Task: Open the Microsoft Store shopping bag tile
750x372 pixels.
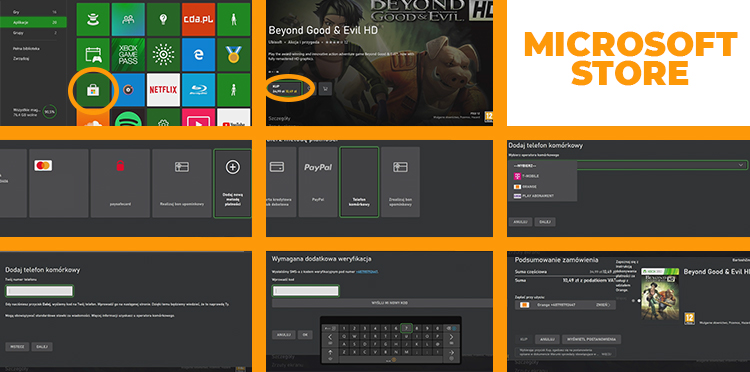Action: pos(93,89)
